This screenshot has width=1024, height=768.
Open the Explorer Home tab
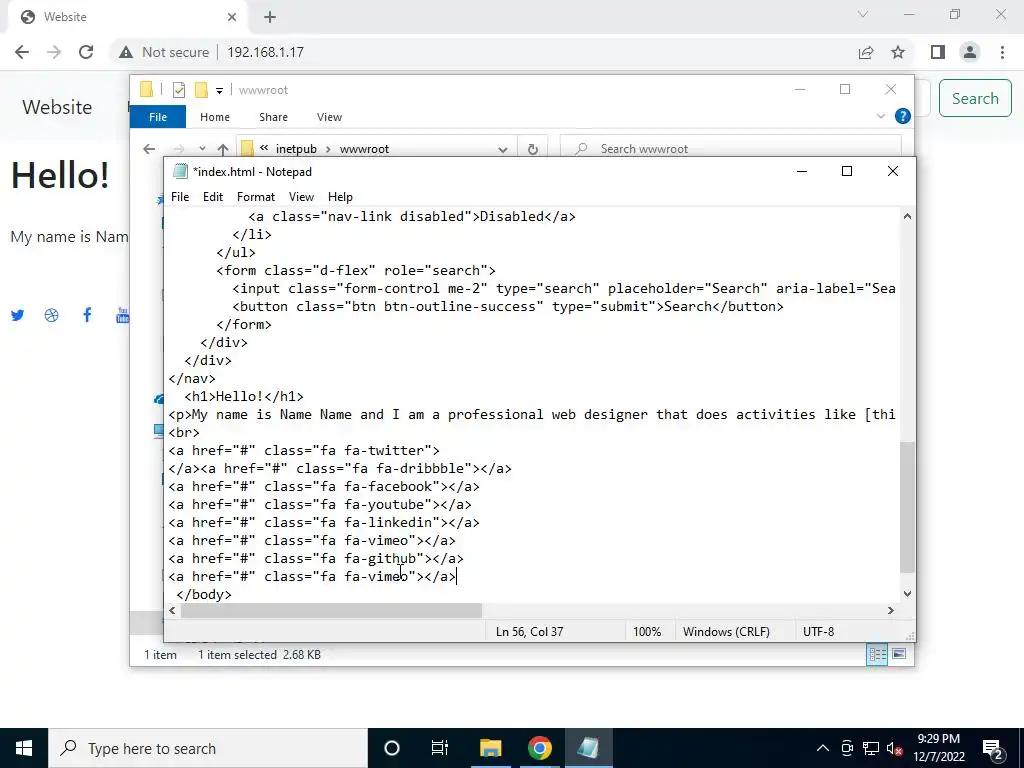click(x=215, y=117)
